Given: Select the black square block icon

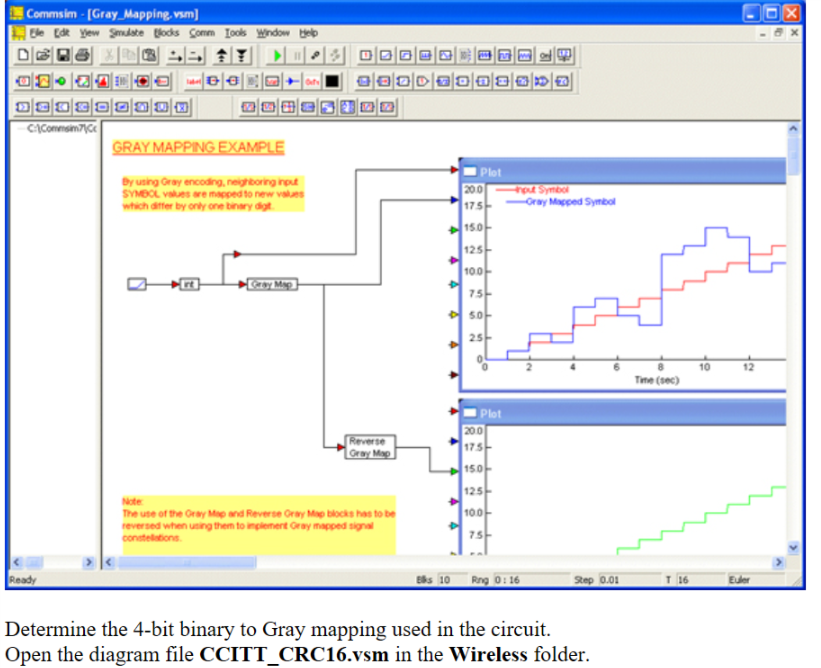Looking at the screenshot, I should tap(331, 82).
